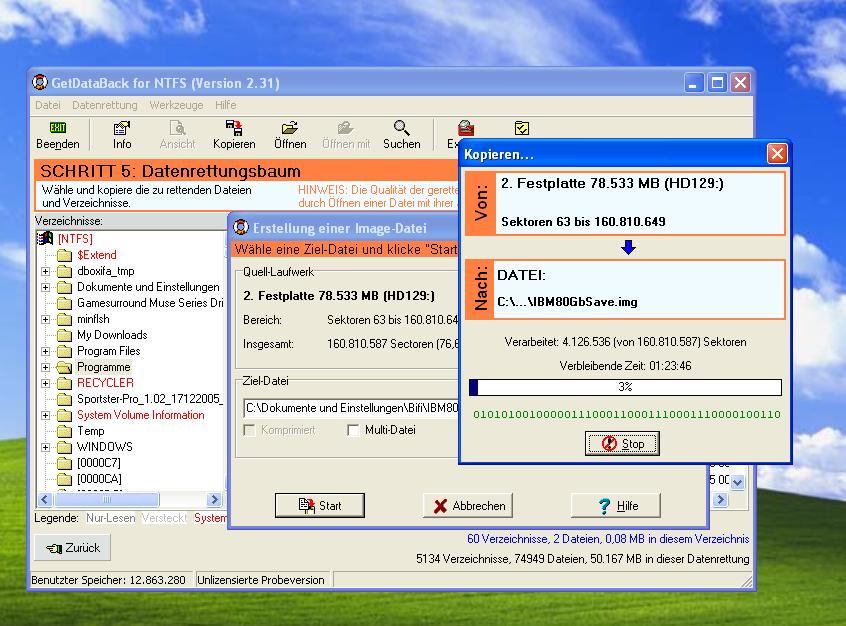
Task: Toggle the Komprimiert checkbox
Action: 249,430
